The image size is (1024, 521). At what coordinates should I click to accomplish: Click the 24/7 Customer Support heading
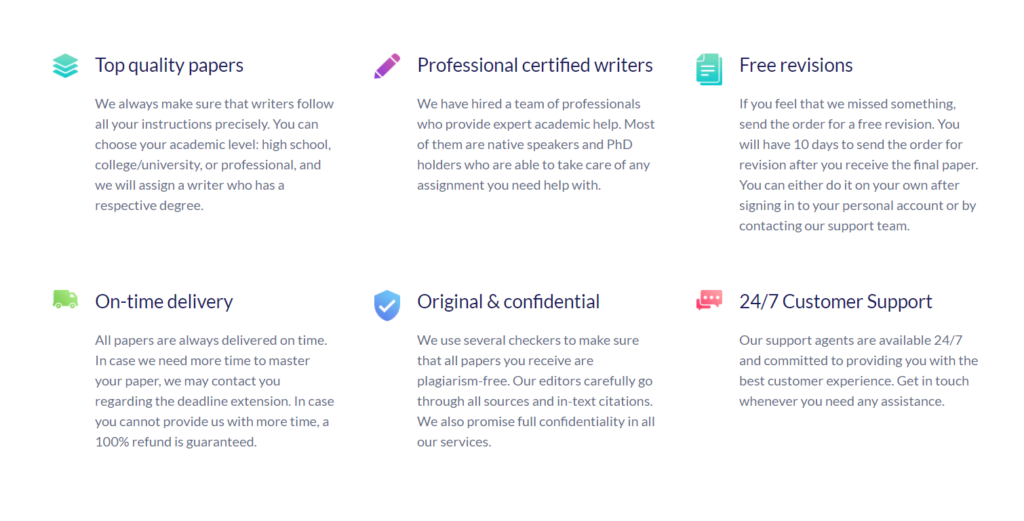tap(835, 302)
